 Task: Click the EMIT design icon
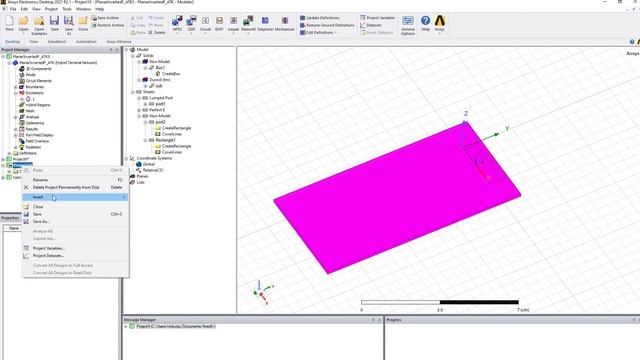[x=219, y=23]
